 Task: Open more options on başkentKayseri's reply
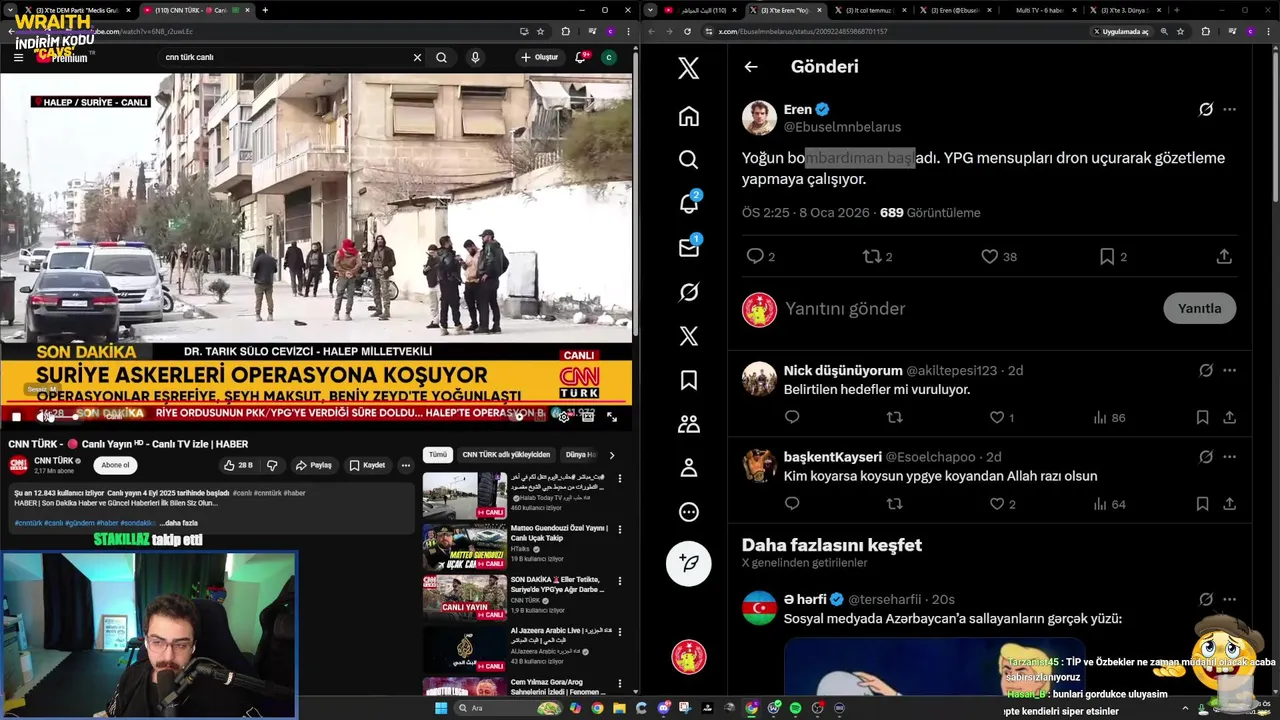click(1229, 457)
